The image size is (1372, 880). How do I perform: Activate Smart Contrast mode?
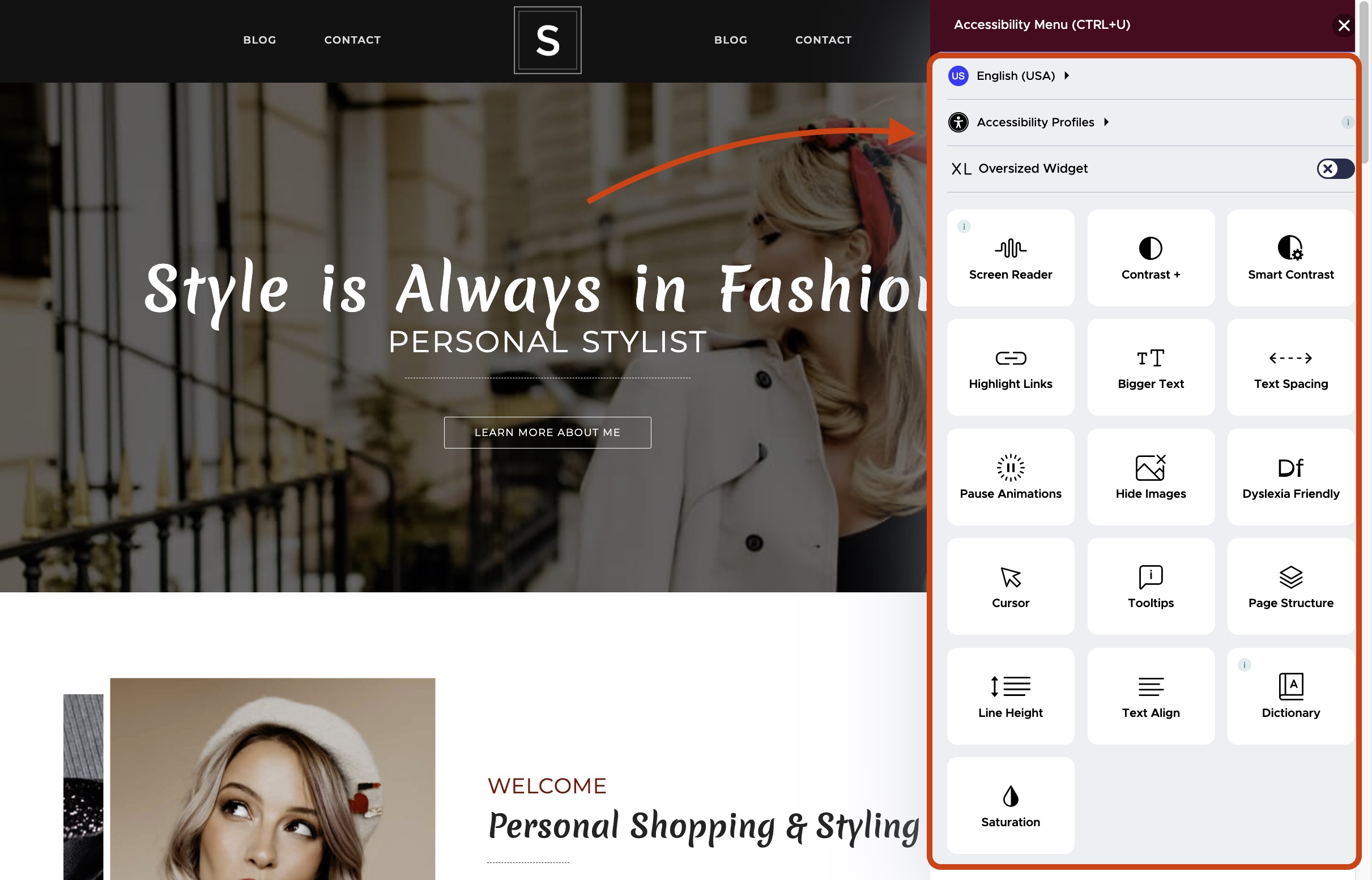click(1290, 257)
